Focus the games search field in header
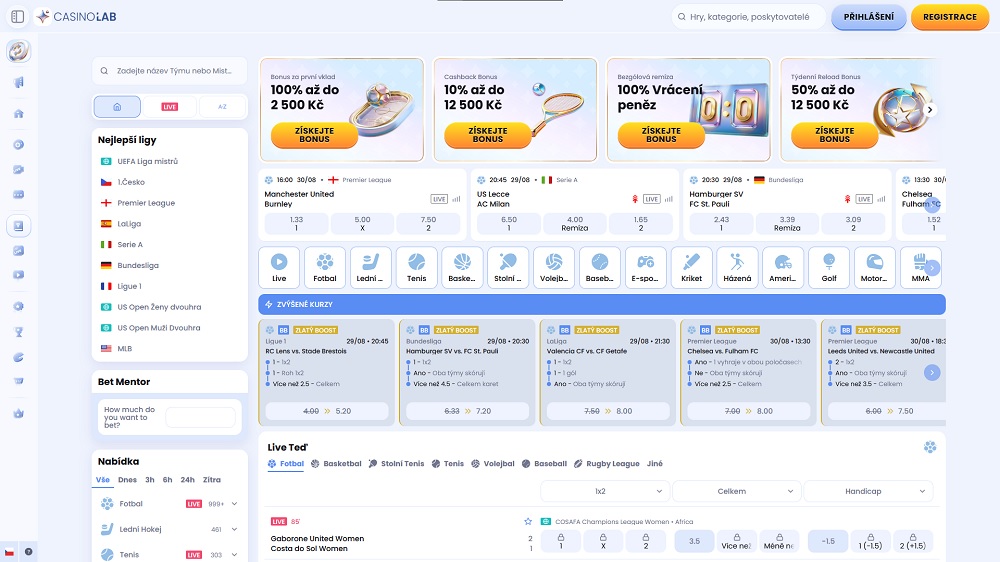 point(749,17)
